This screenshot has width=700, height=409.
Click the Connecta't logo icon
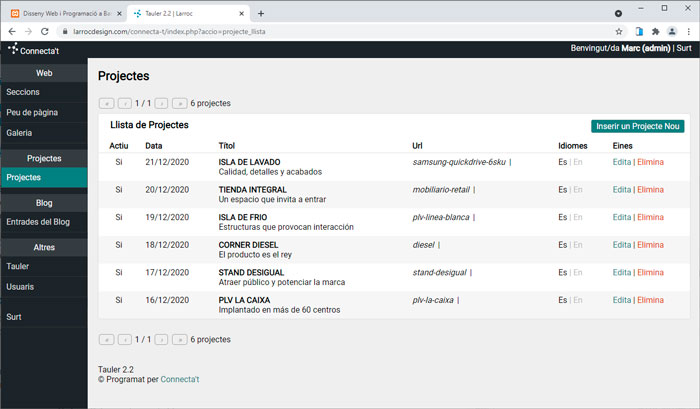13,48
